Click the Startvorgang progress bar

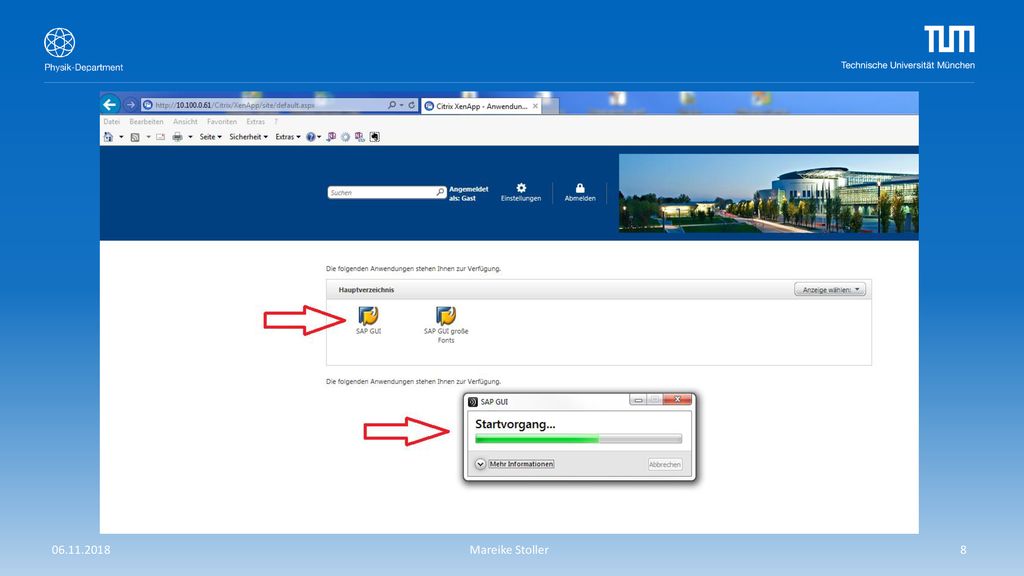pyautogui.click(x=579, y=439)
